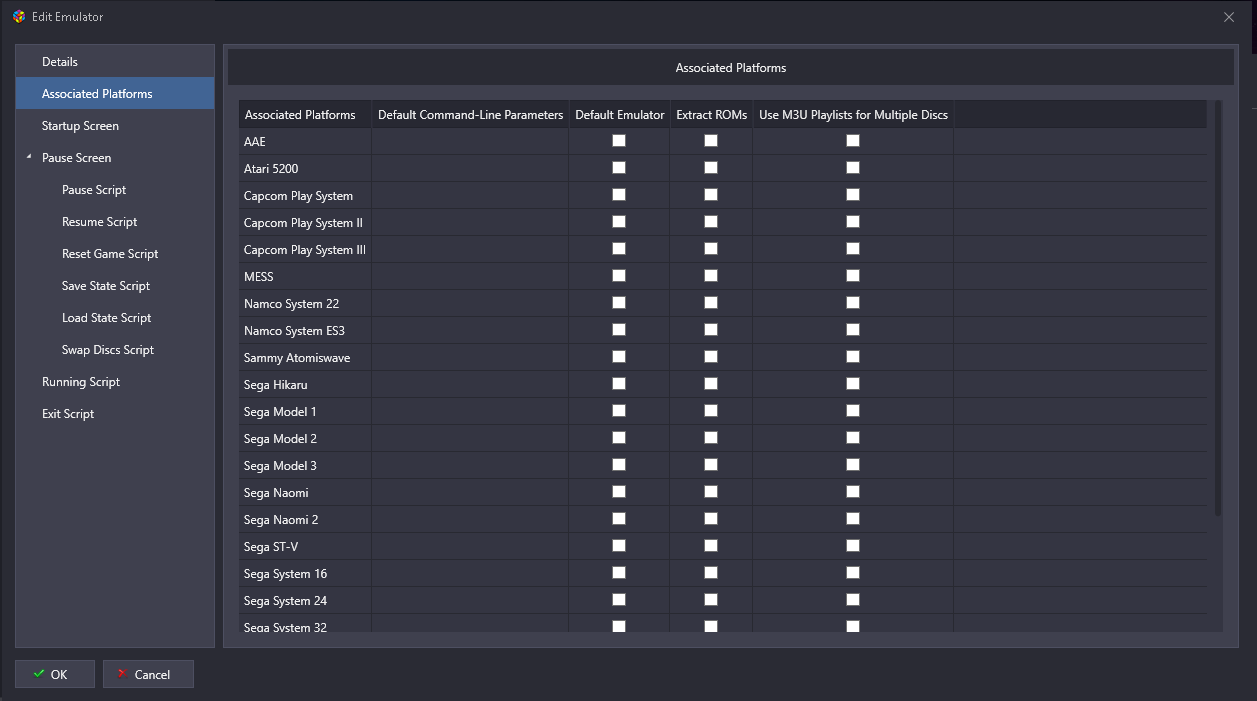The image size is (1257, 701).
Task: Edit command-line parameters for MESS
Action: coord(470,277)
